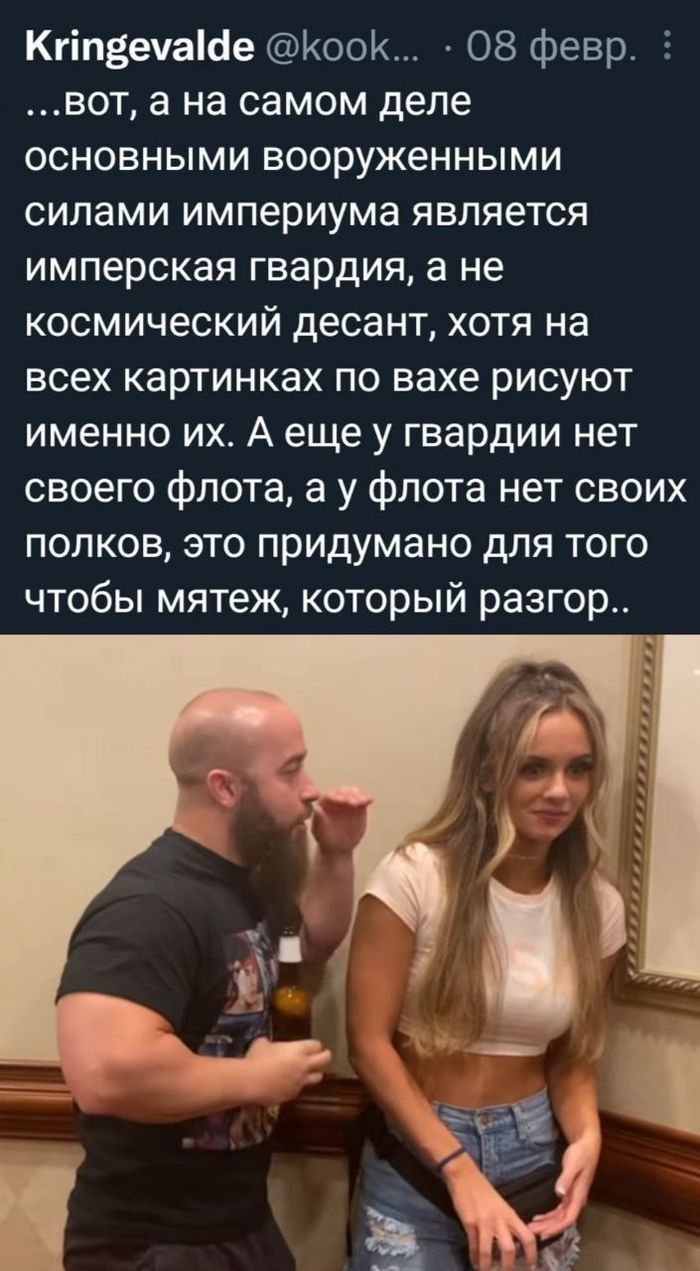Open the attached photo full-size

(350, 953)
